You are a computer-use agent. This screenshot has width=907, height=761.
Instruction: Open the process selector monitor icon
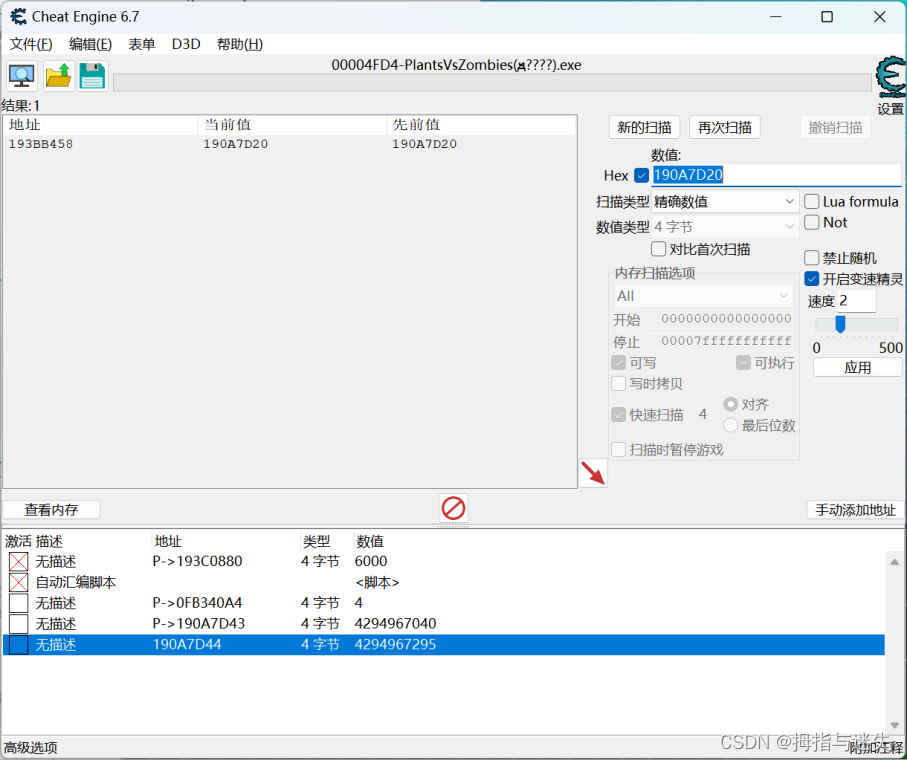point(22,76)
